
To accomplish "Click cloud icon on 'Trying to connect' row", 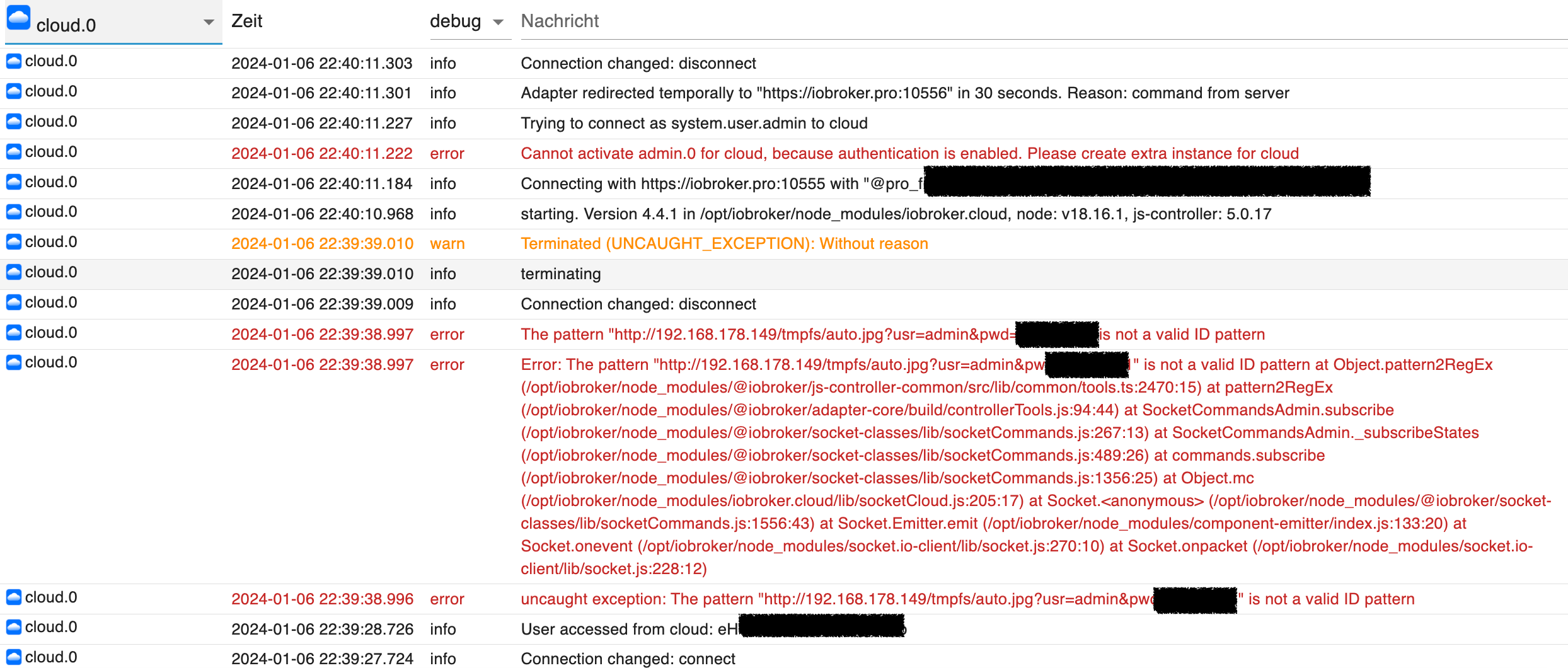I will point(14,122).
